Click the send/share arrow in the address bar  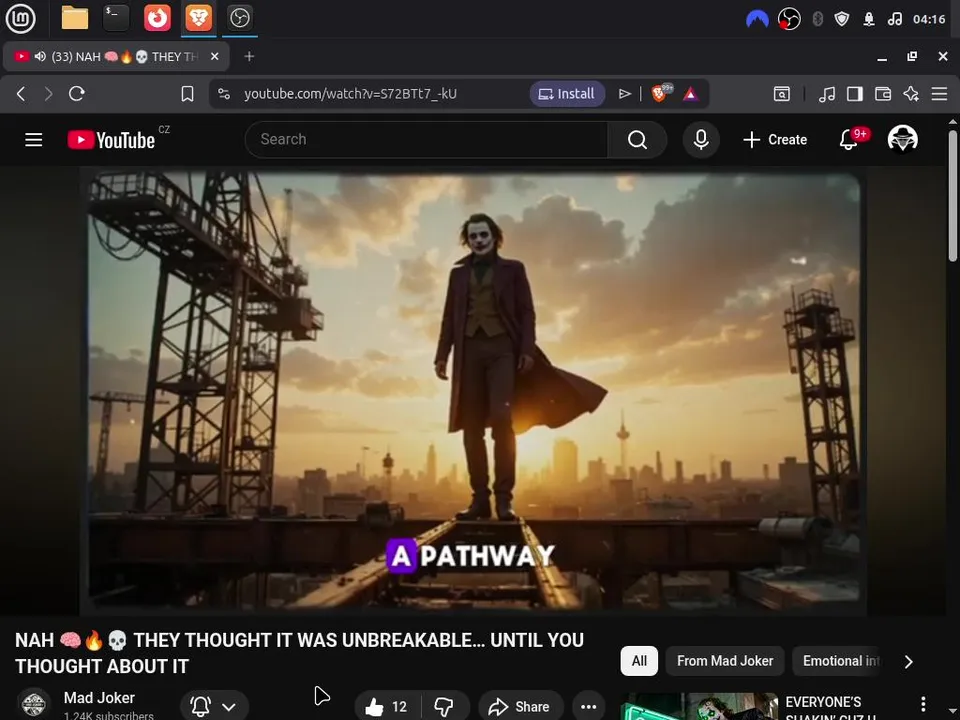pos(624,94)
